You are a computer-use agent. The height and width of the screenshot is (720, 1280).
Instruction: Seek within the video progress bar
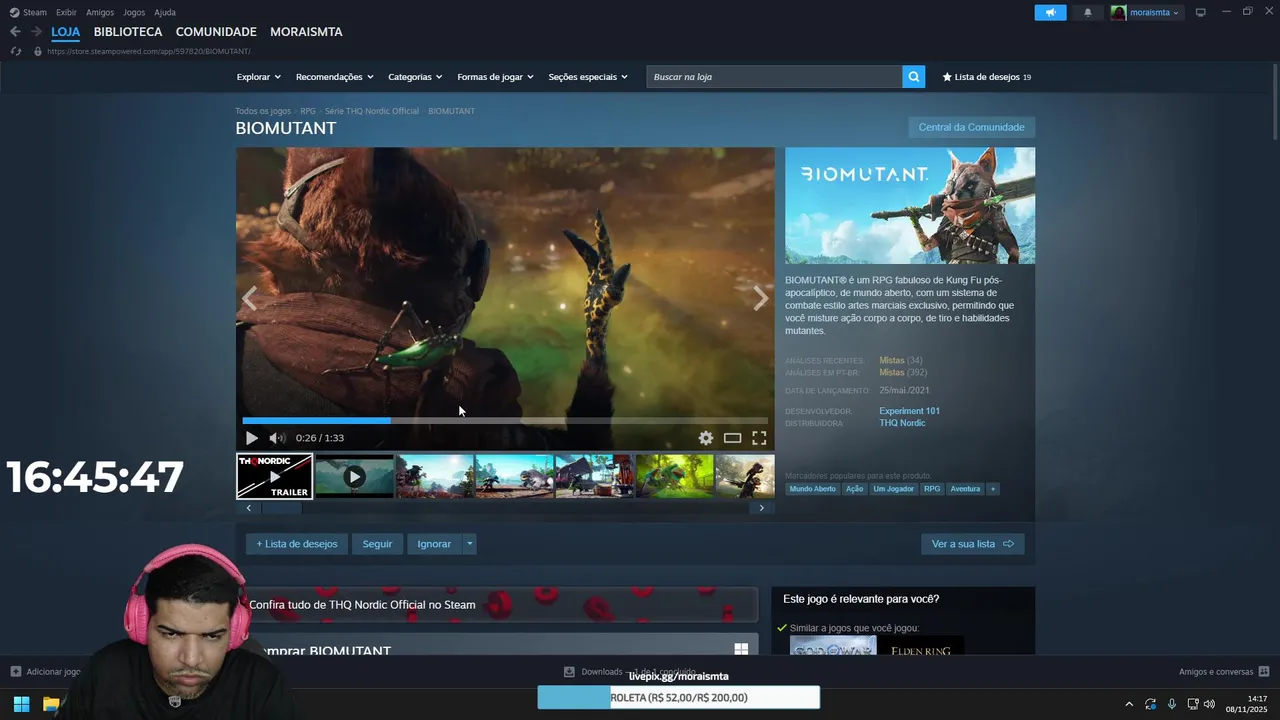point(505,421)
